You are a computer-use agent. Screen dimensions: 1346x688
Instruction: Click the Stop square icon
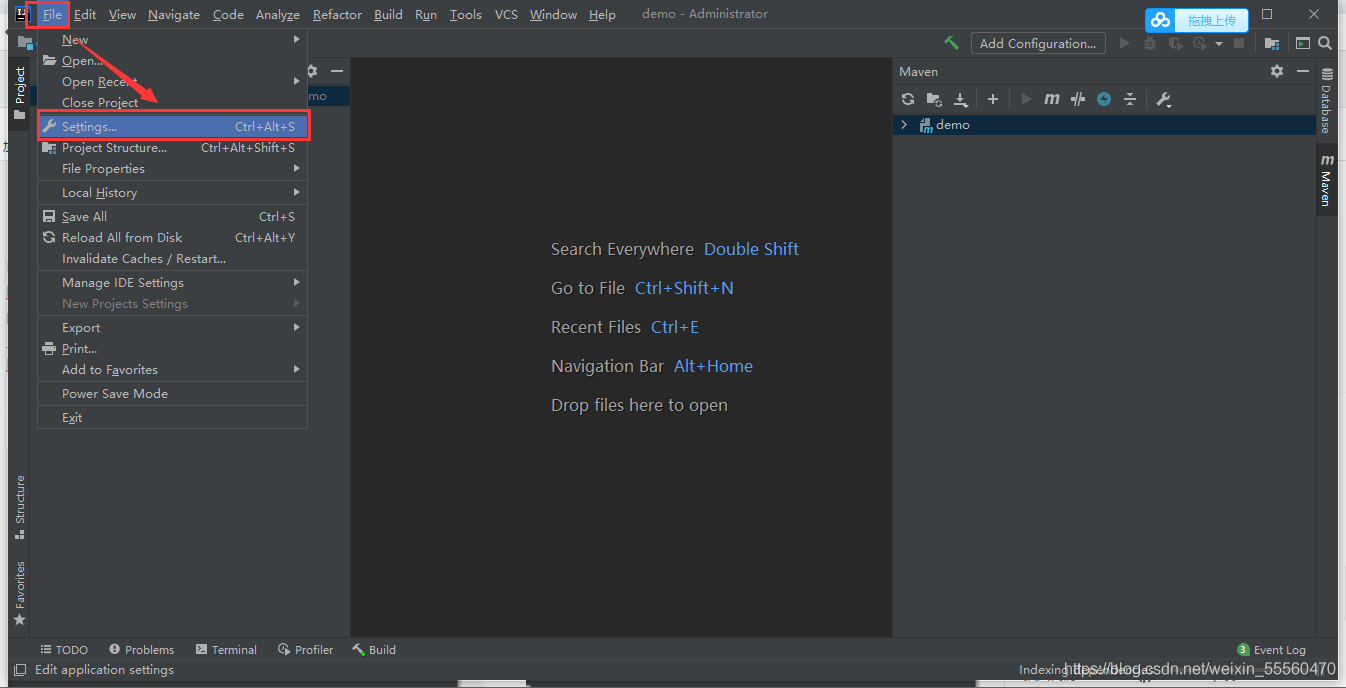tap(1239, 43)
